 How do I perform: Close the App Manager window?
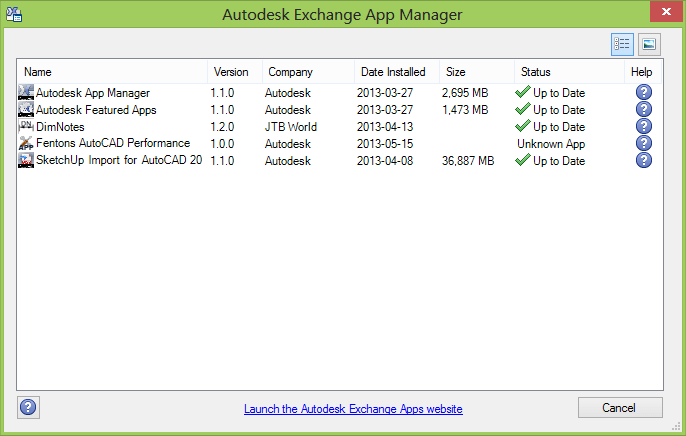coord(666,11)
